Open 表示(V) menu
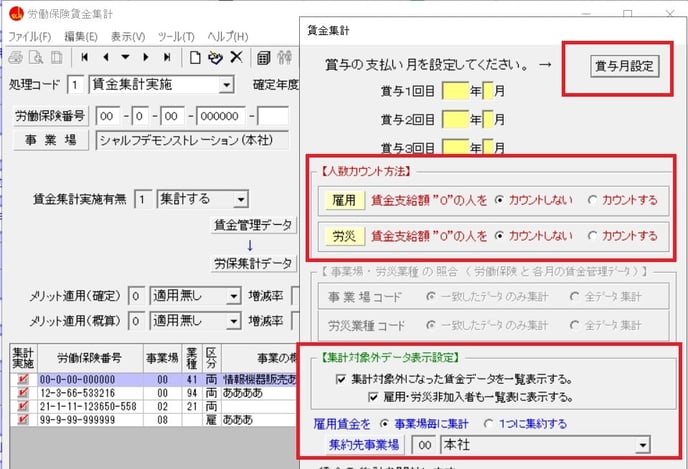This screenshot has width=688, height=469. tap(128, 36)
